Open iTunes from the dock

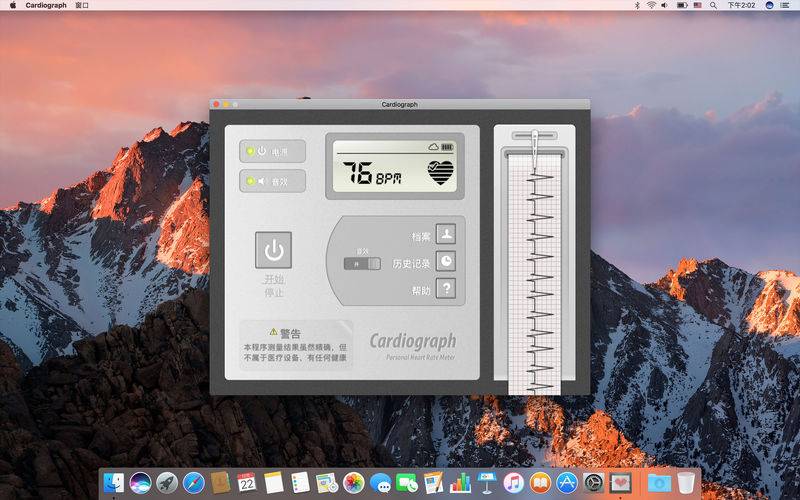point(513,482)
